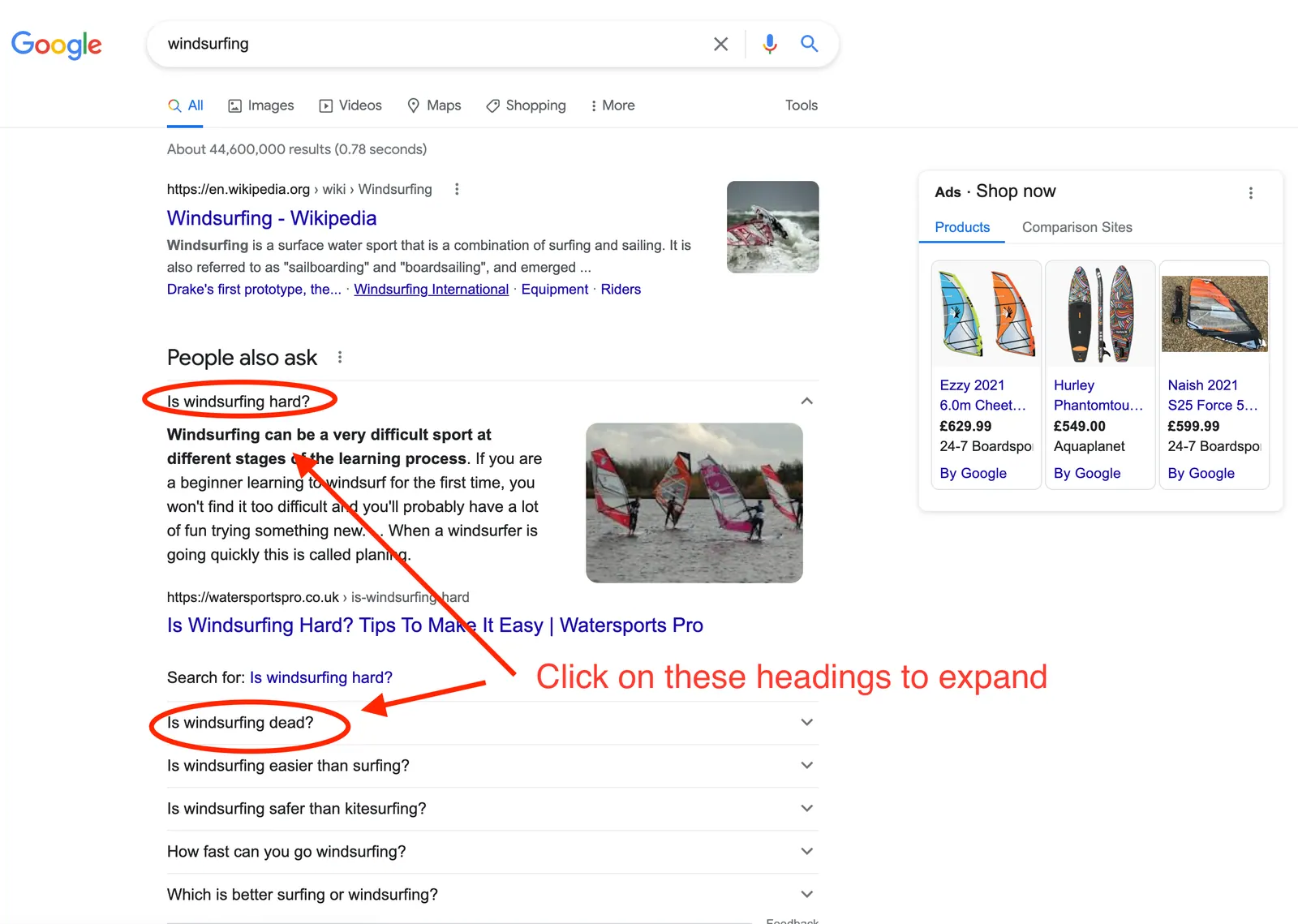
Task: Open the Equipment sitelink
Action: tap(555, 290)
